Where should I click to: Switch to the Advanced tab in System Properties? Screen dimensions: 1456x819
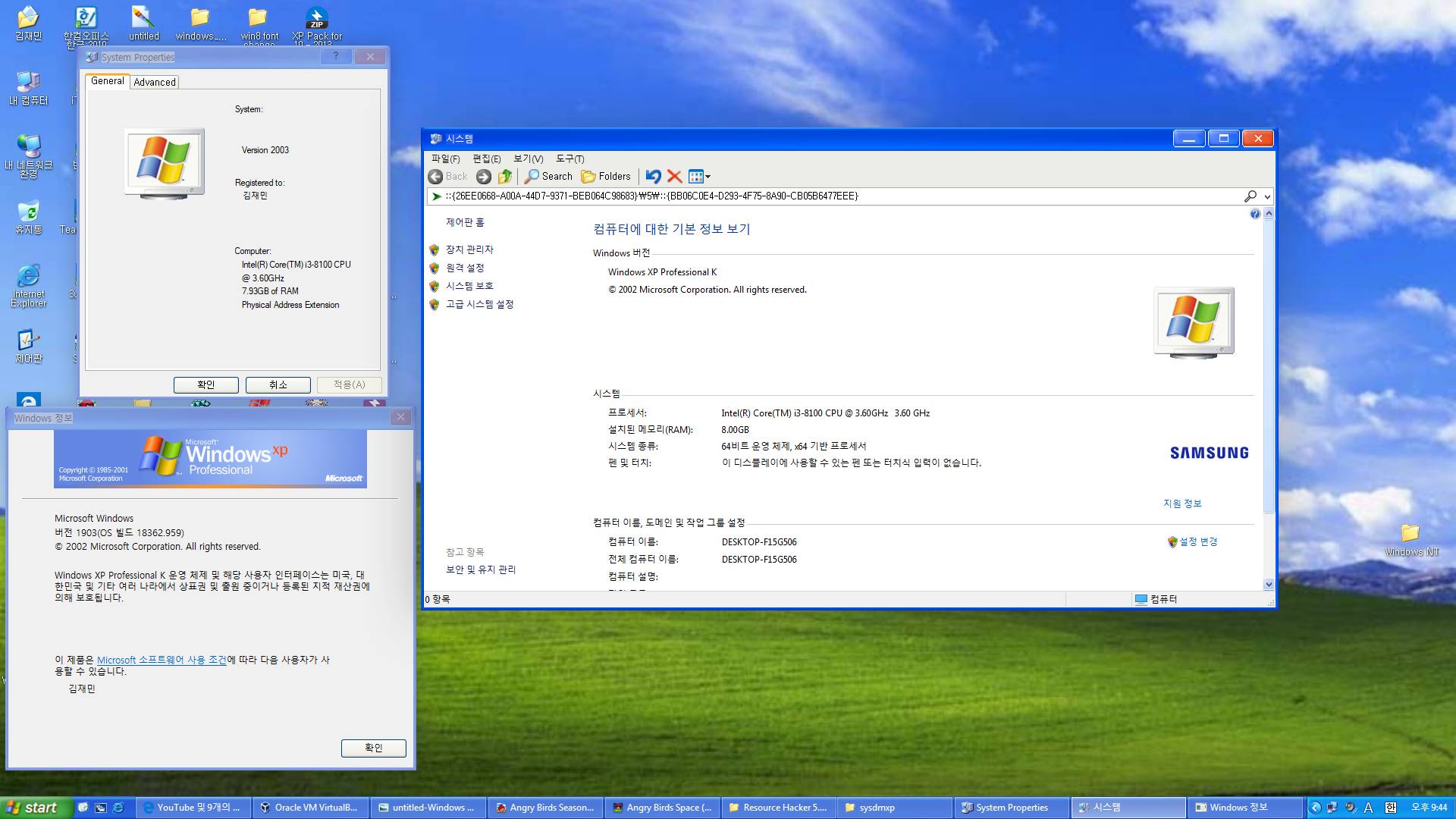(x=155, y=82)
